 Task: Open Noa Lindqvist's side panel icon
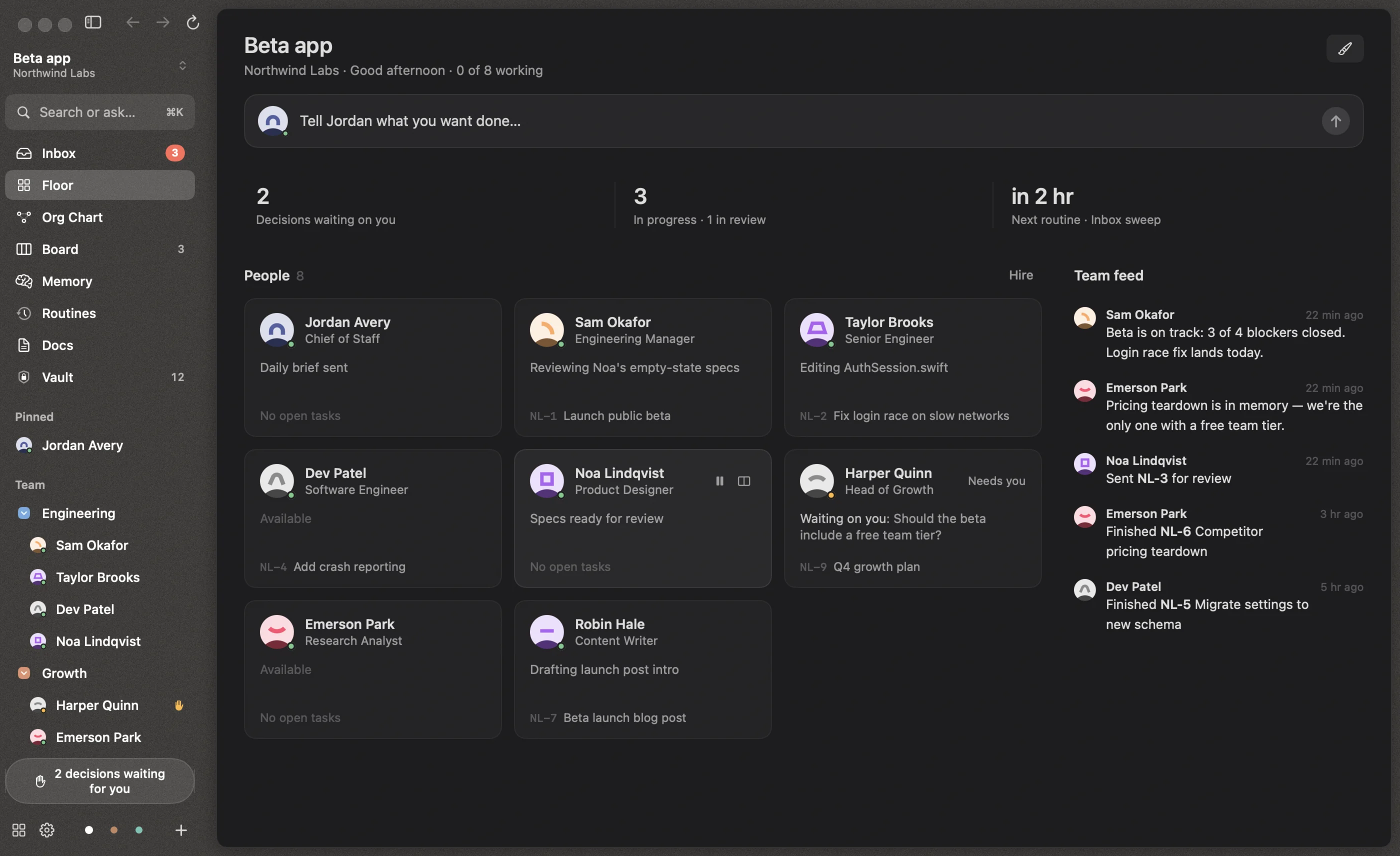tap(744, 481)
